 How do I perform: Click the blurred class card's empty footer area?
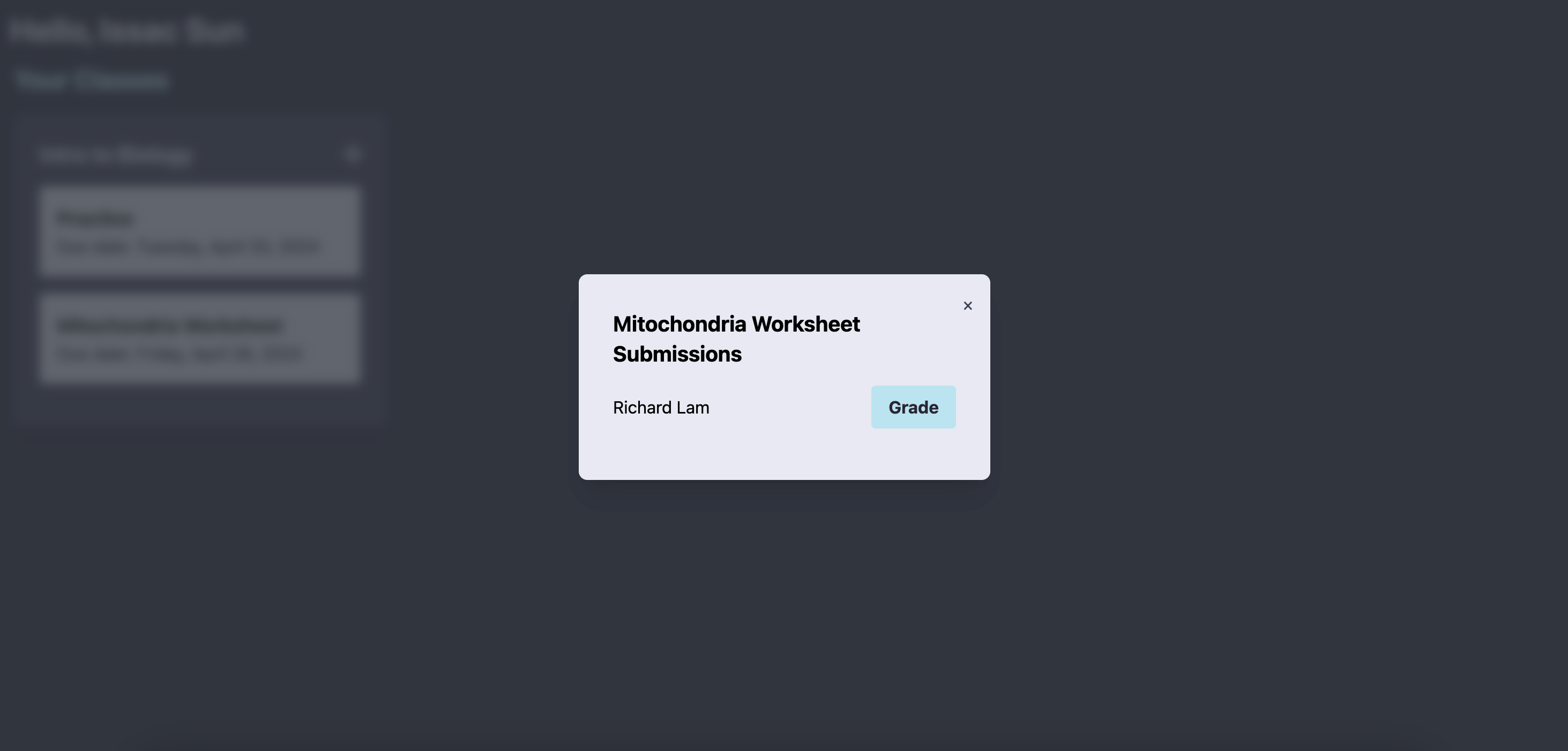200,403
